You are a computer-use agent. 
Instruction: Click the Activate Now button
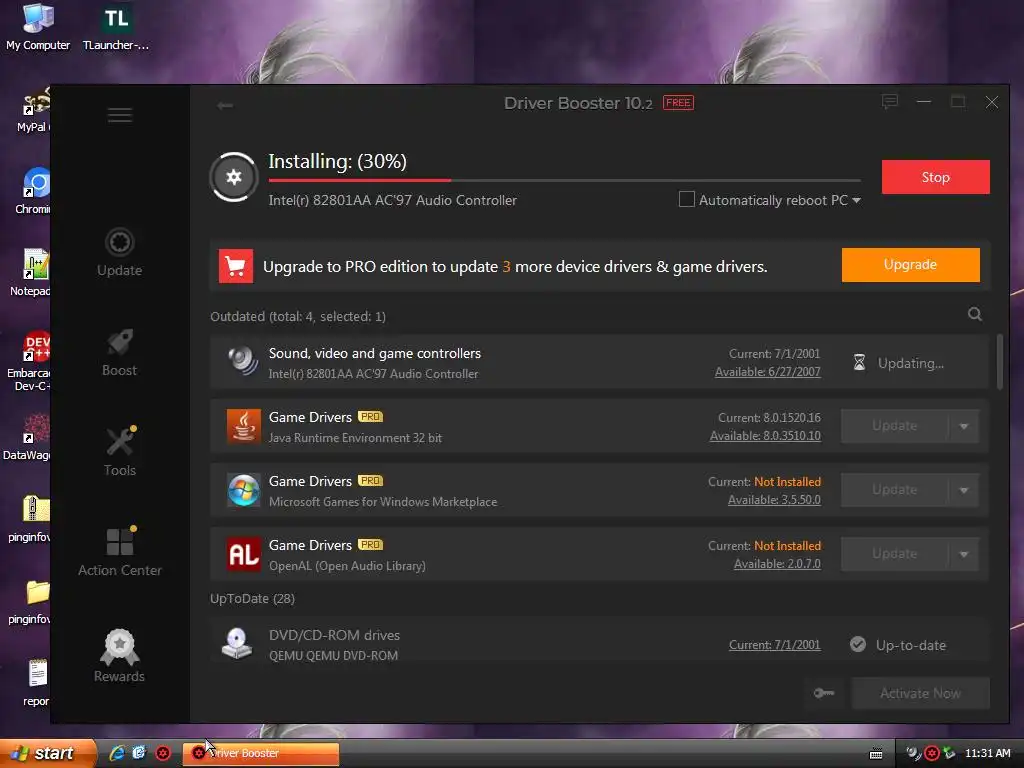tap(920, 693)
